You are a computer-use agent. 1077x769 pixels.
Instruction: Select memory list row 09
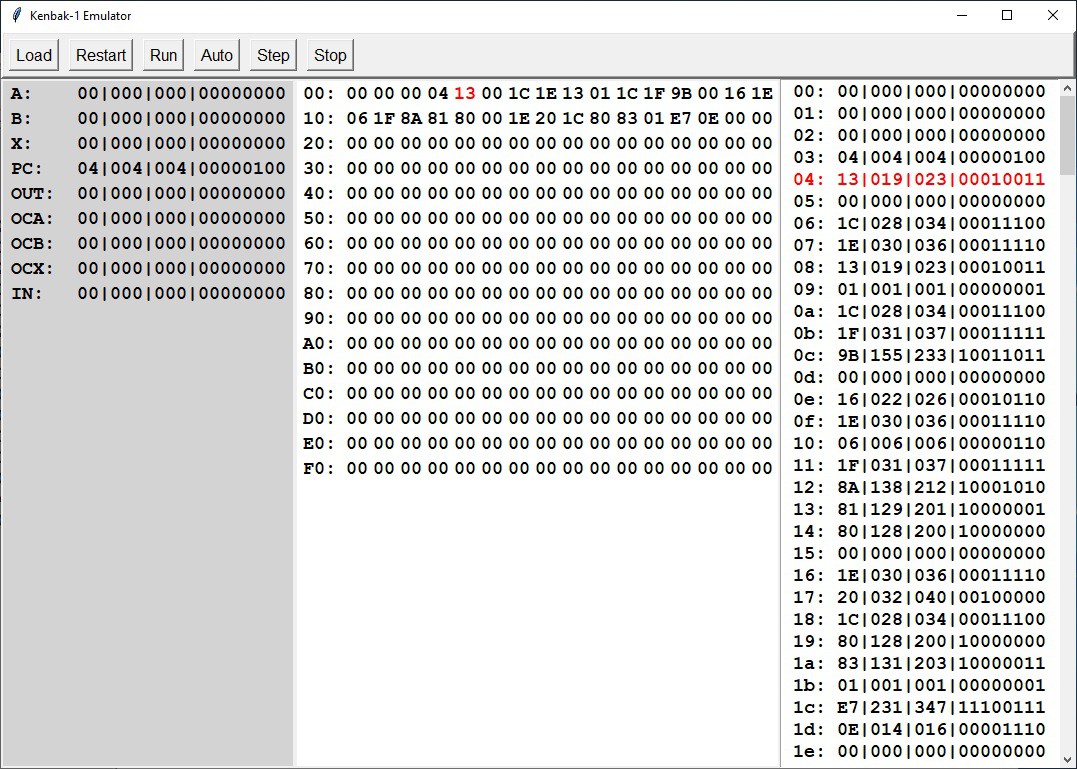(x=919, y=289)
